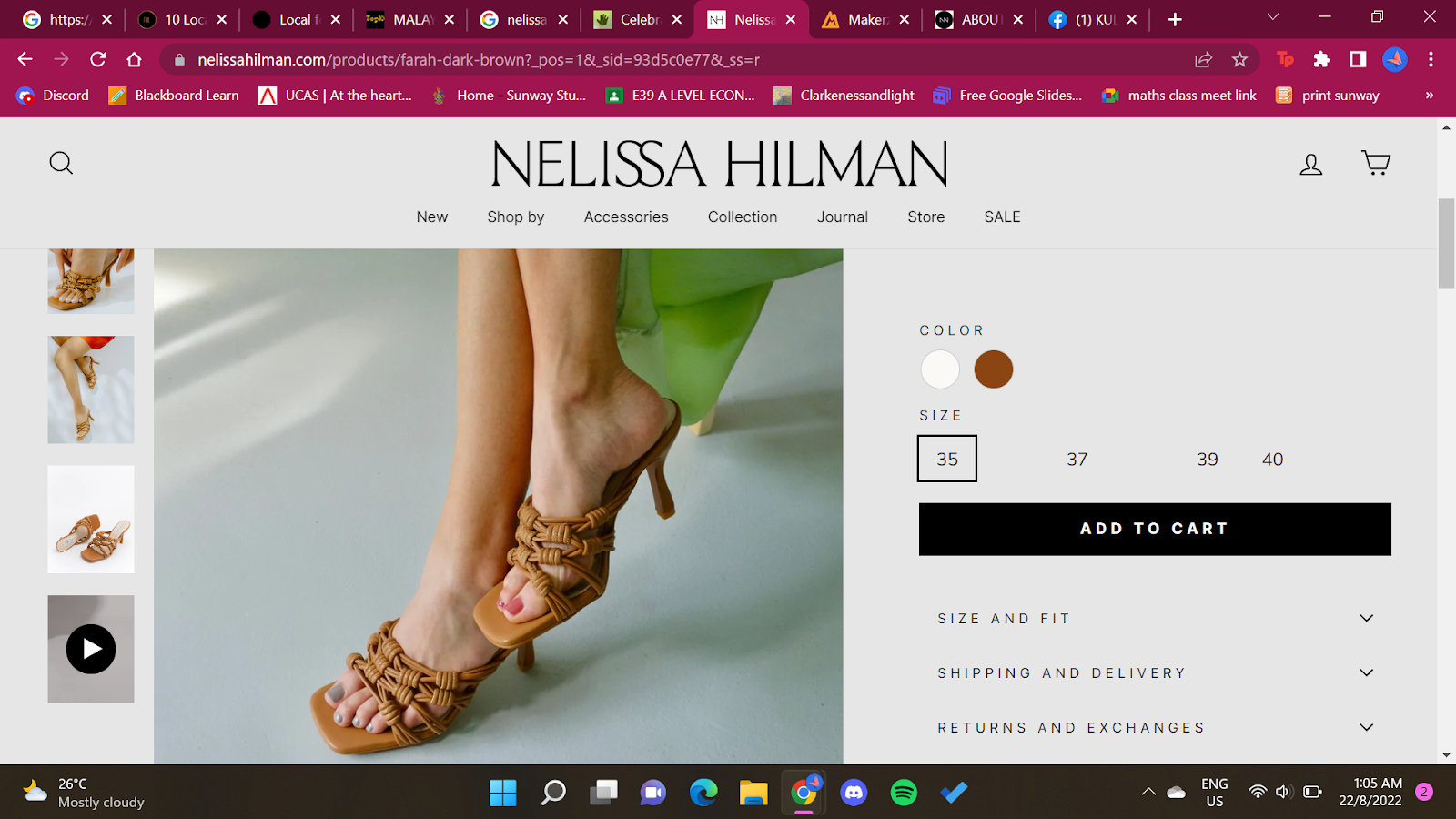1456x819 pixels.
Task: Open the shopping cart icon
Action: pos(1376,163)
